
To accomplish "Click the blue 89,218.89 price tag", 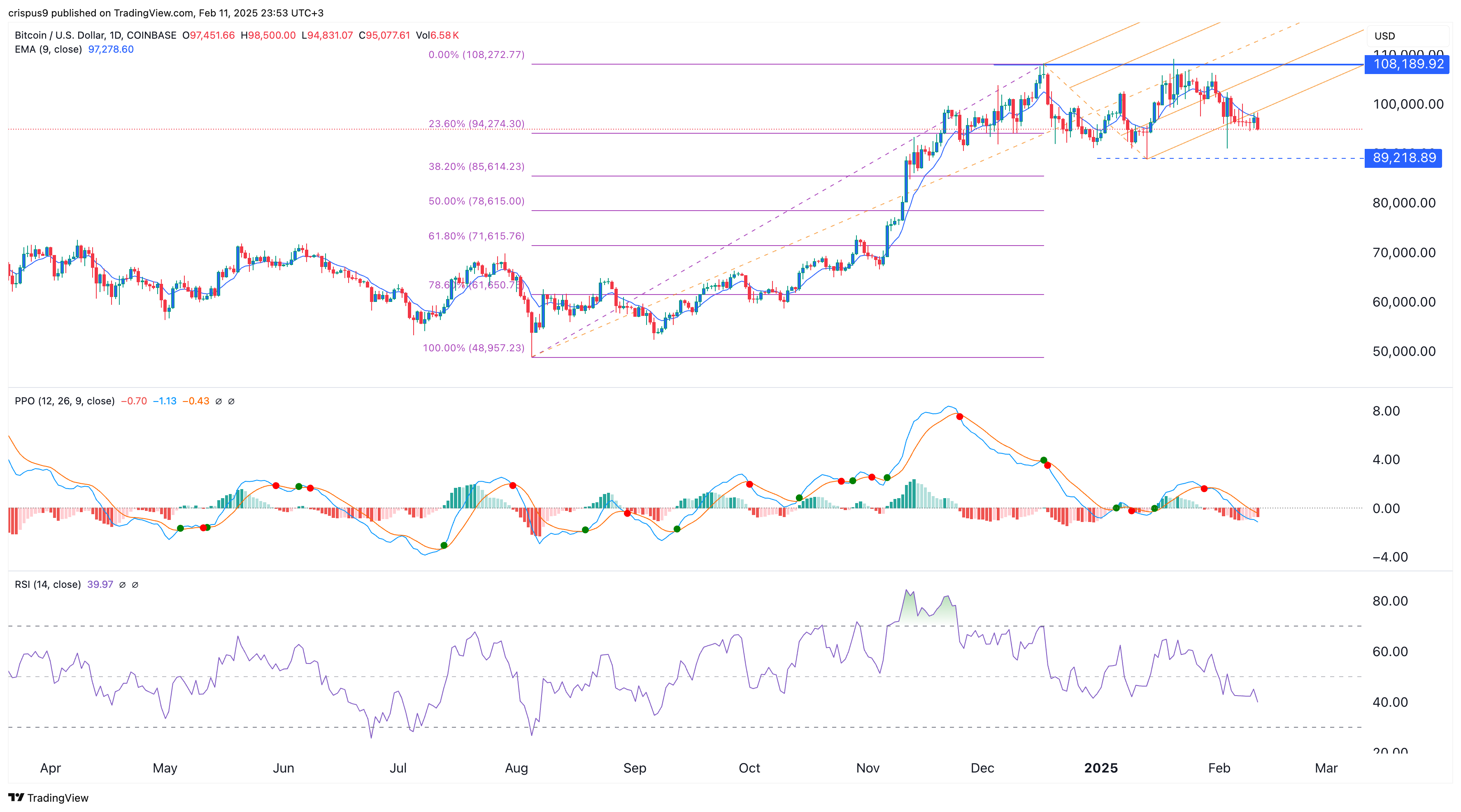I will click(x=1403, y=158).
